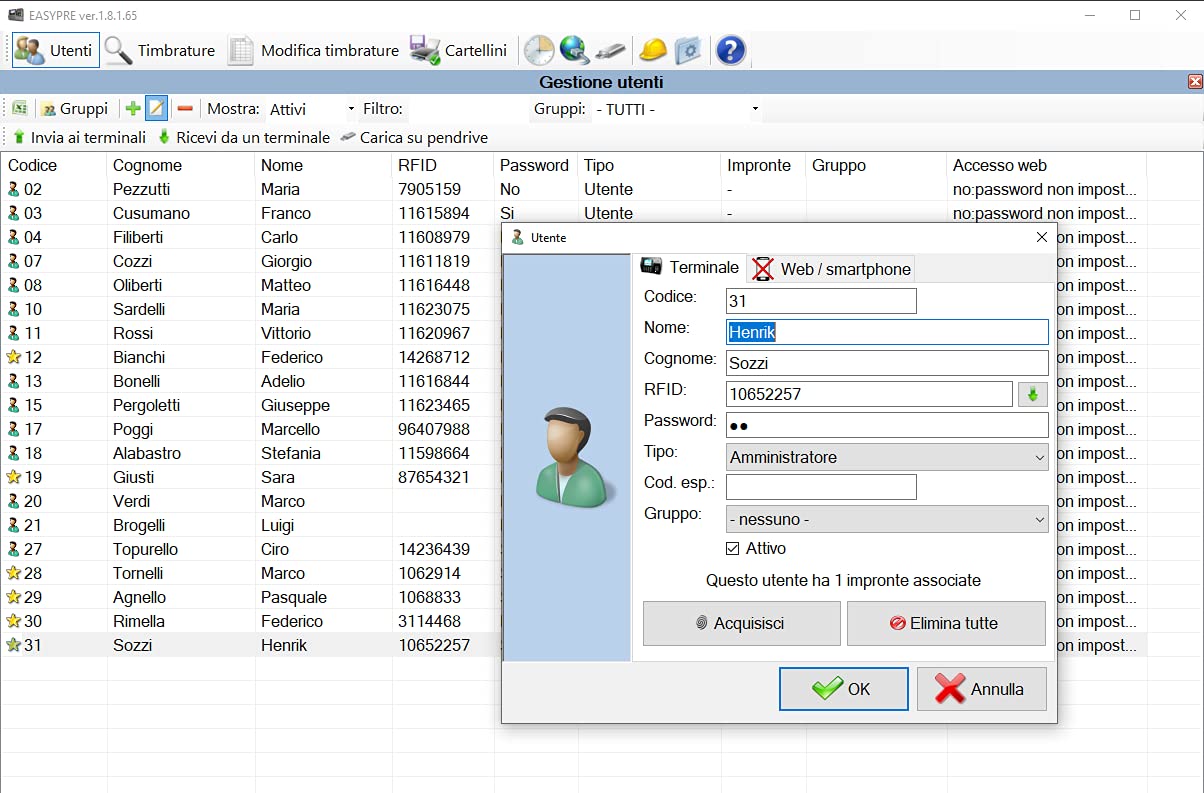Click the Password field in the dialog

[887, 425]
